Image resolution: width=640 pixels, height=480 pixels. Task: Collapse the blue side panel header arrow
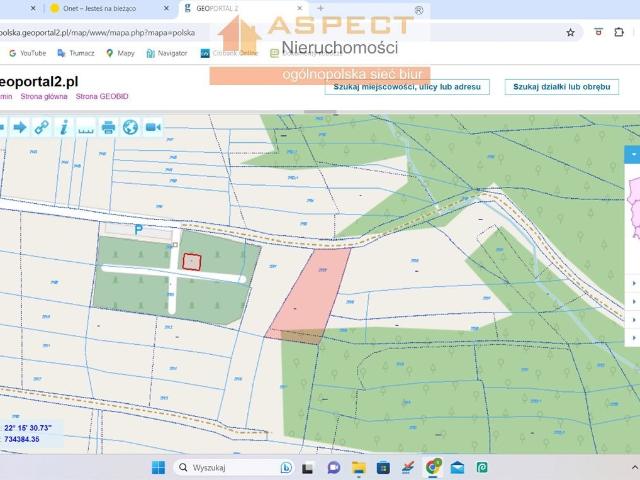633,155
